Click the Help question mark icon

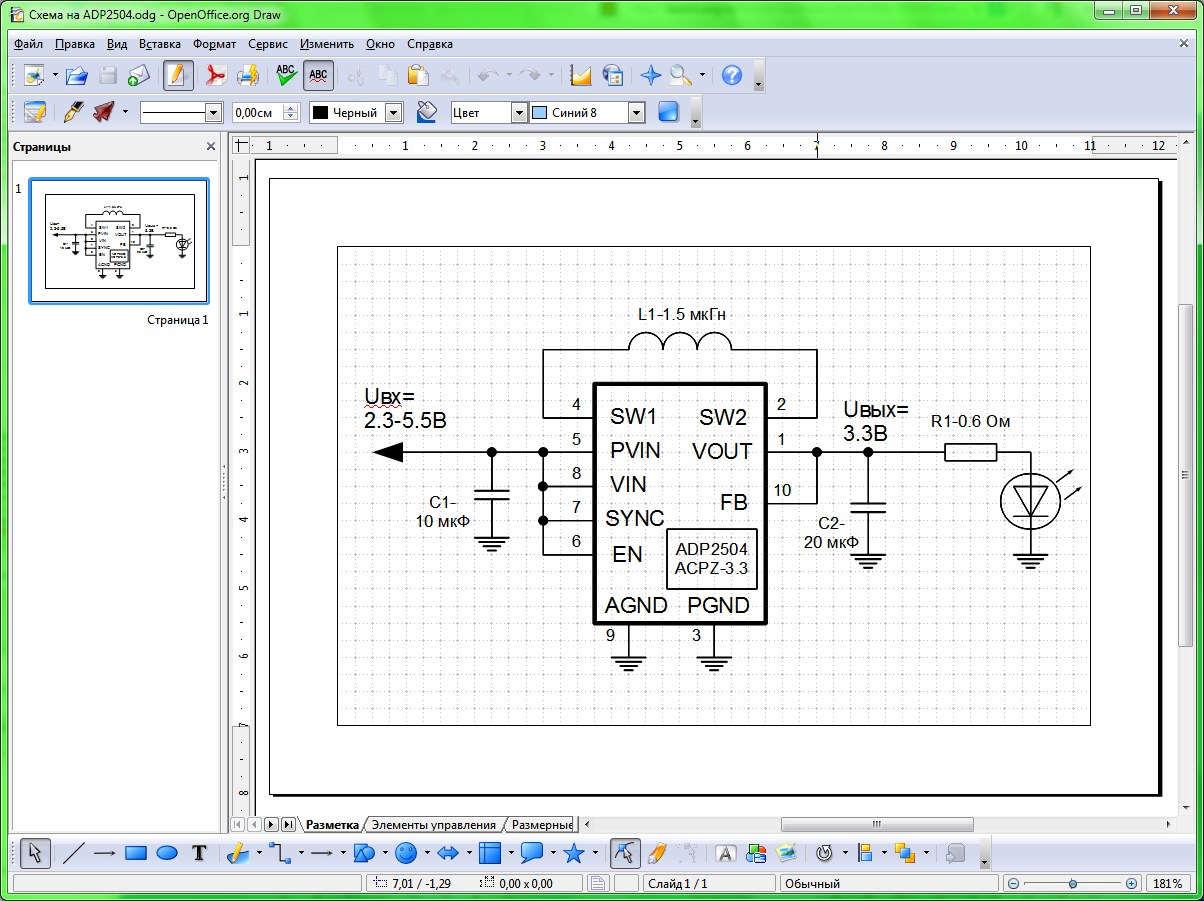(x=732, y=75)
